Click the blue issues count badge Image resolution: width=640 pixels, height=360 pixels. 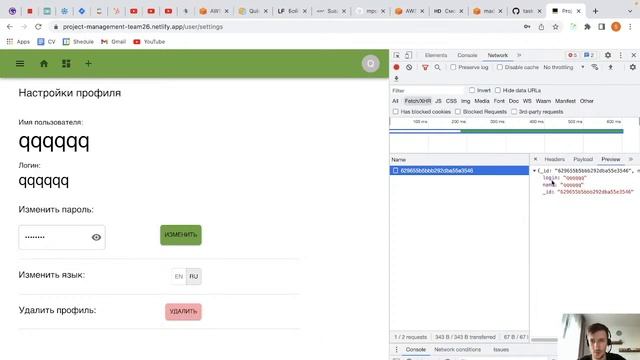589,55
